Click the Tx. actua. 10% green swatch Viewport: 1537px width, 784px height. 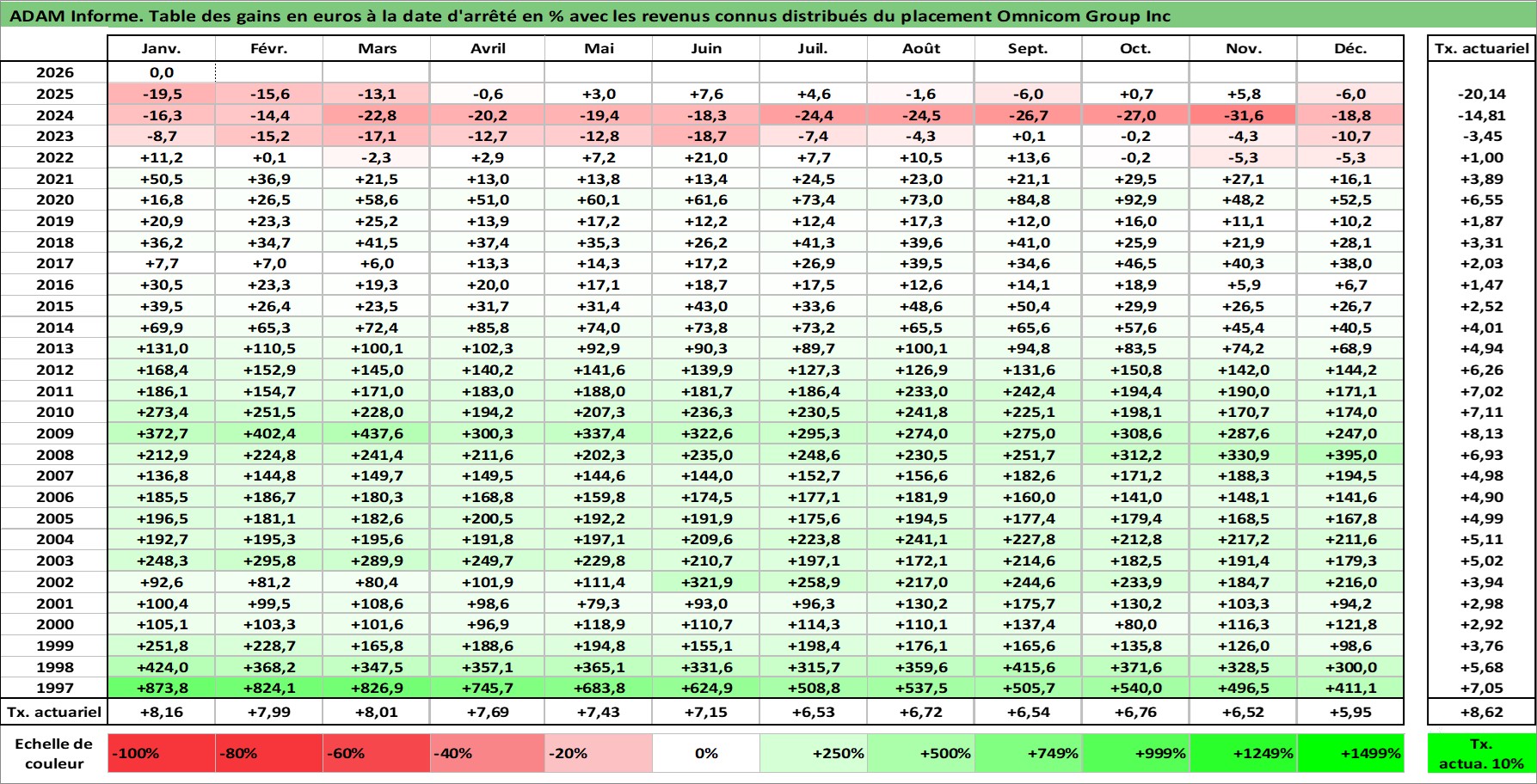[x=1481, y=753]
